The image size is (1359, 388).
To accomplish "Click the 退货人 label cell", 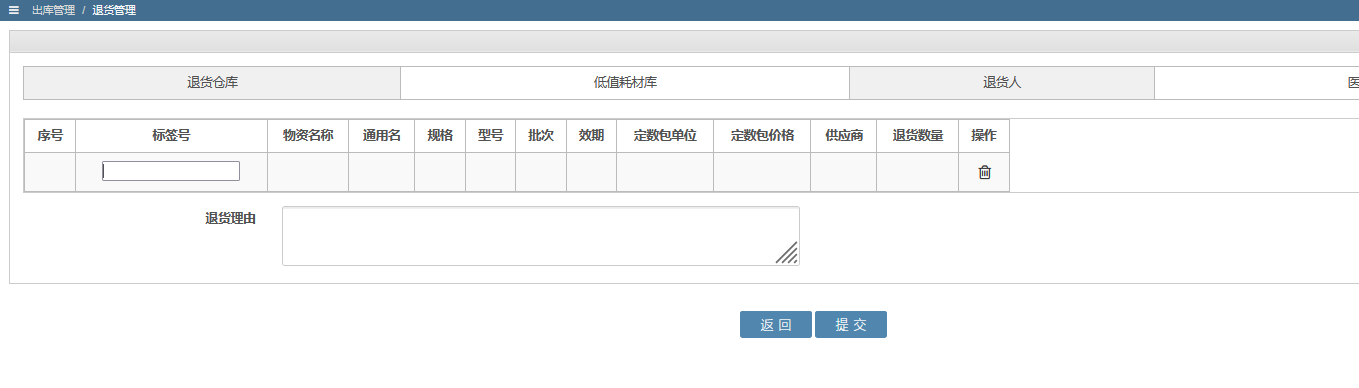I will [1002, 83].
